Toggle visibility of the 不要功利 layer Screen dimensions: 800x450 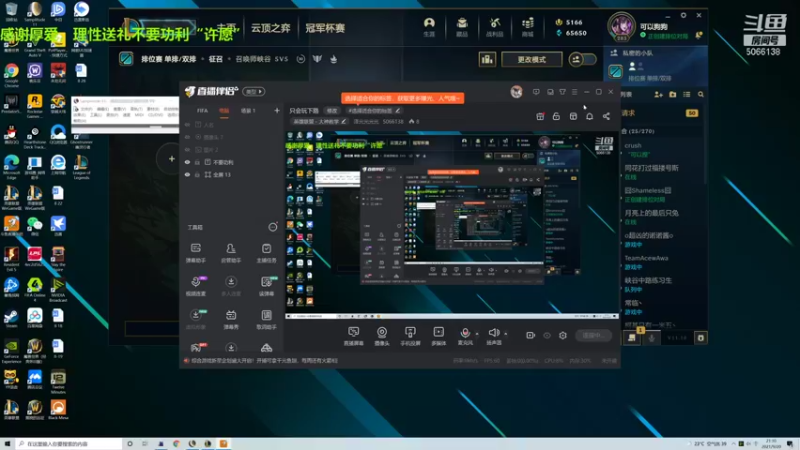pyautogui.click(x=187, y=162)
